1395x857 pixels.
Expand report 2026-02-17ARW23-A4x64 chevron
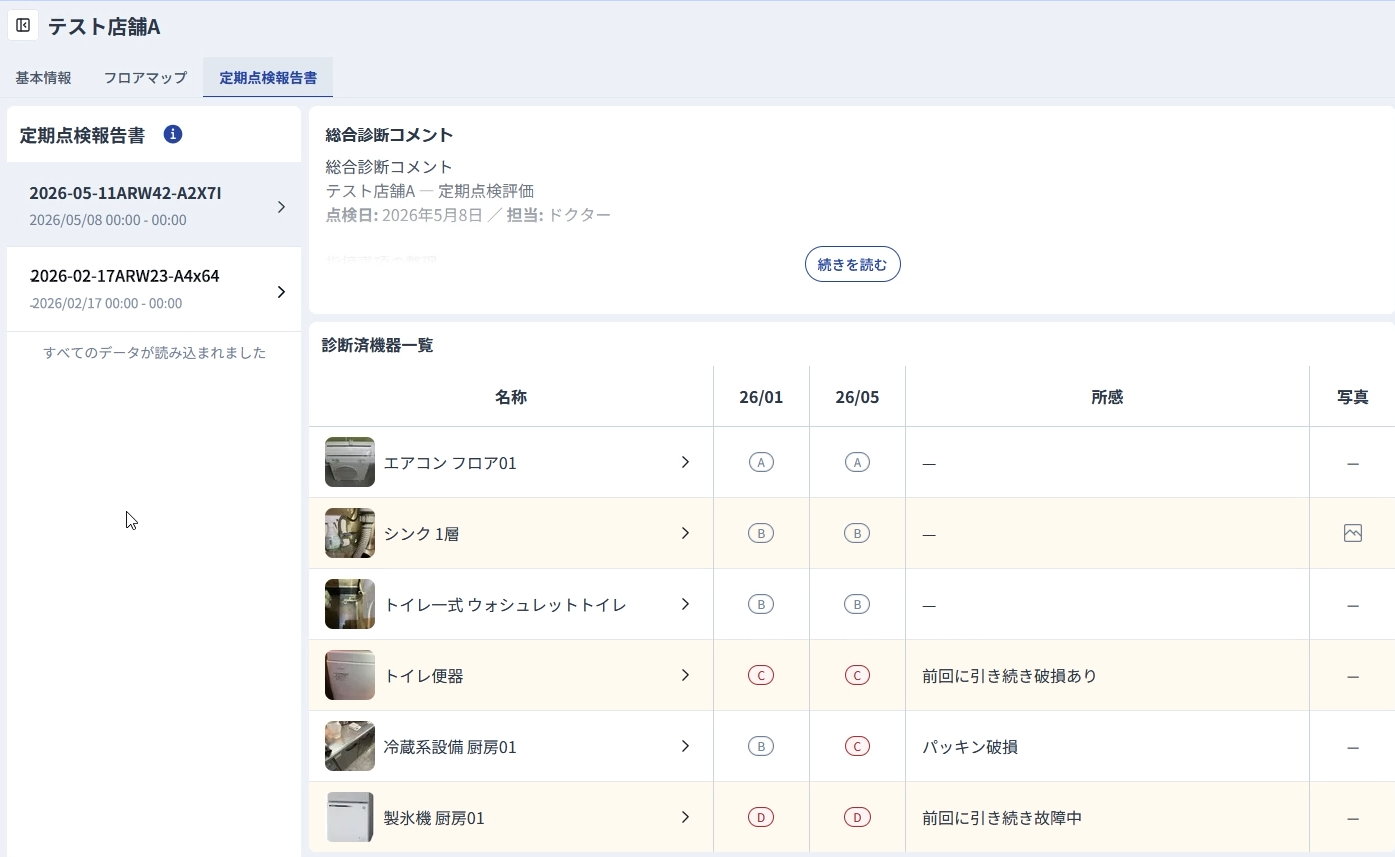pos(281,291)
